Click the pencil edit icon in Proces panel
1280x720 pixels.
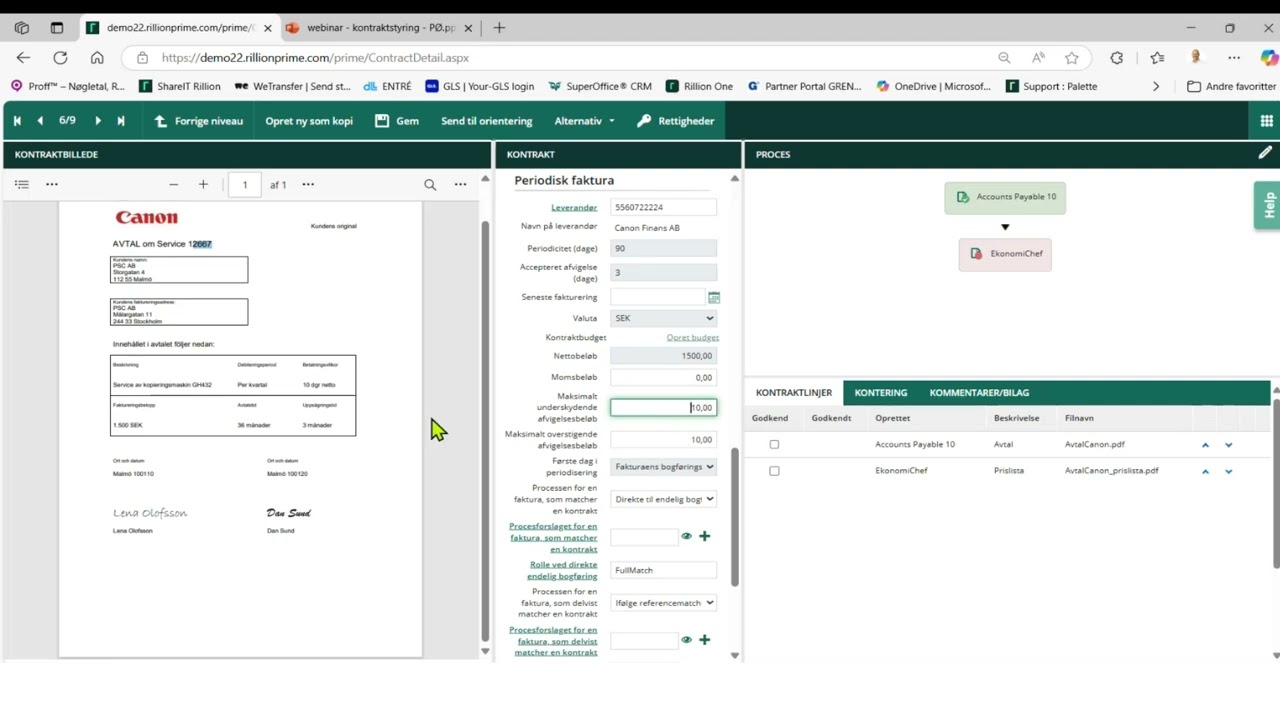tap(1265, 153)
